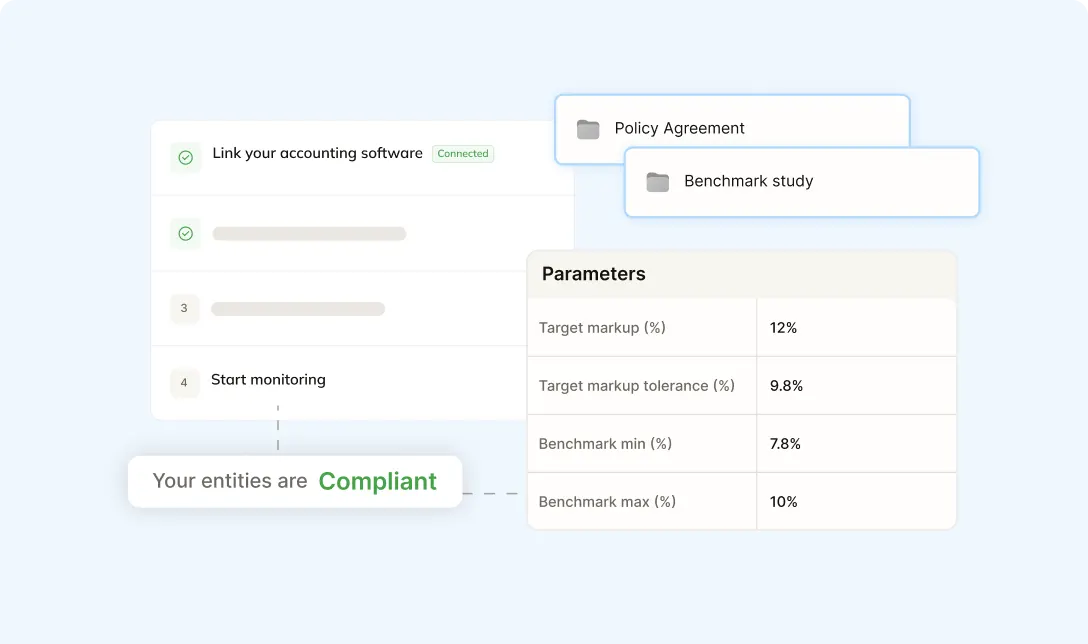Image resolution: width=1088 pixels, height=644 pixels.
Task: Select the gray placeholder bar in step 3
Action: pyautogui.click(x=298, y=309)
